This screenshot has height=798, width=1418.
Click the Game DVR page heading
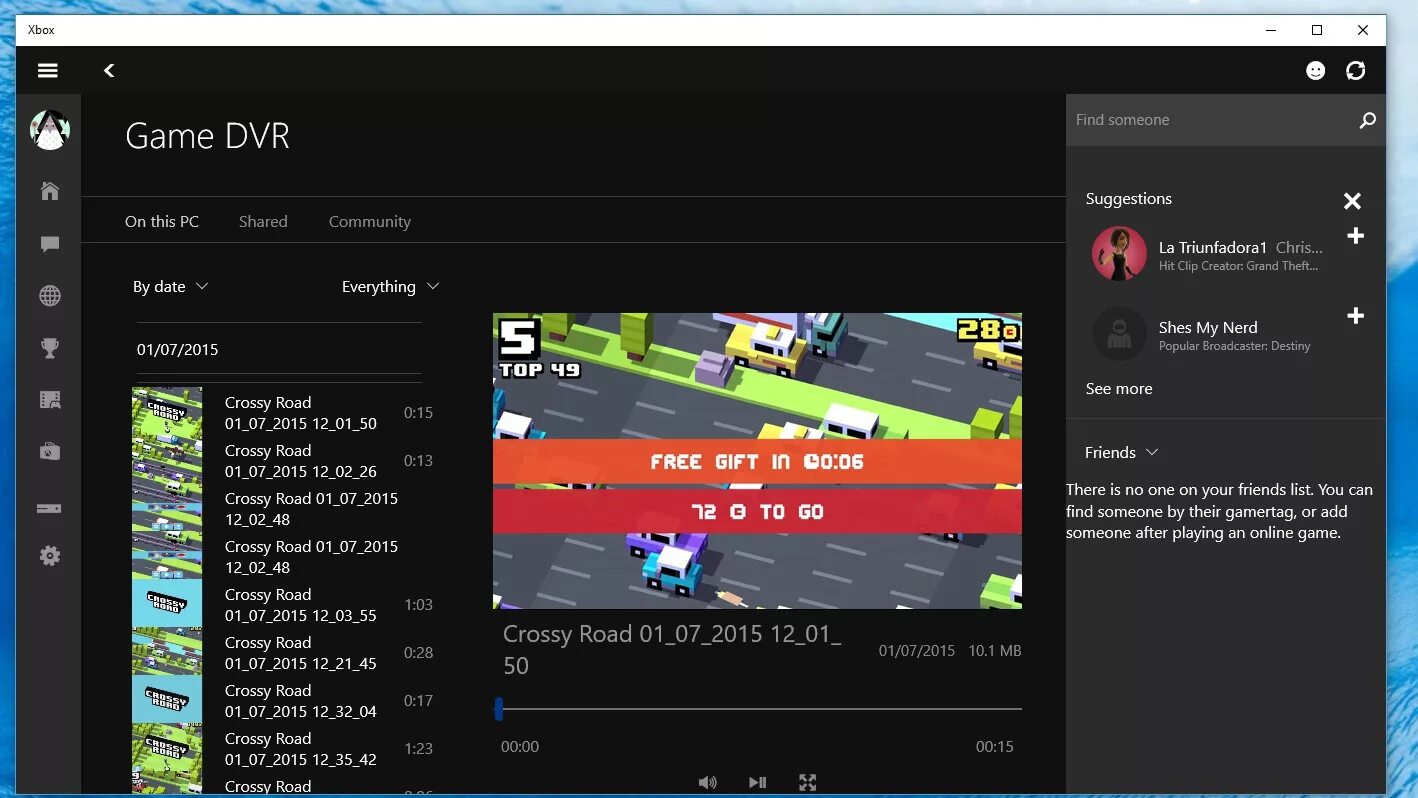coord(207,136)
